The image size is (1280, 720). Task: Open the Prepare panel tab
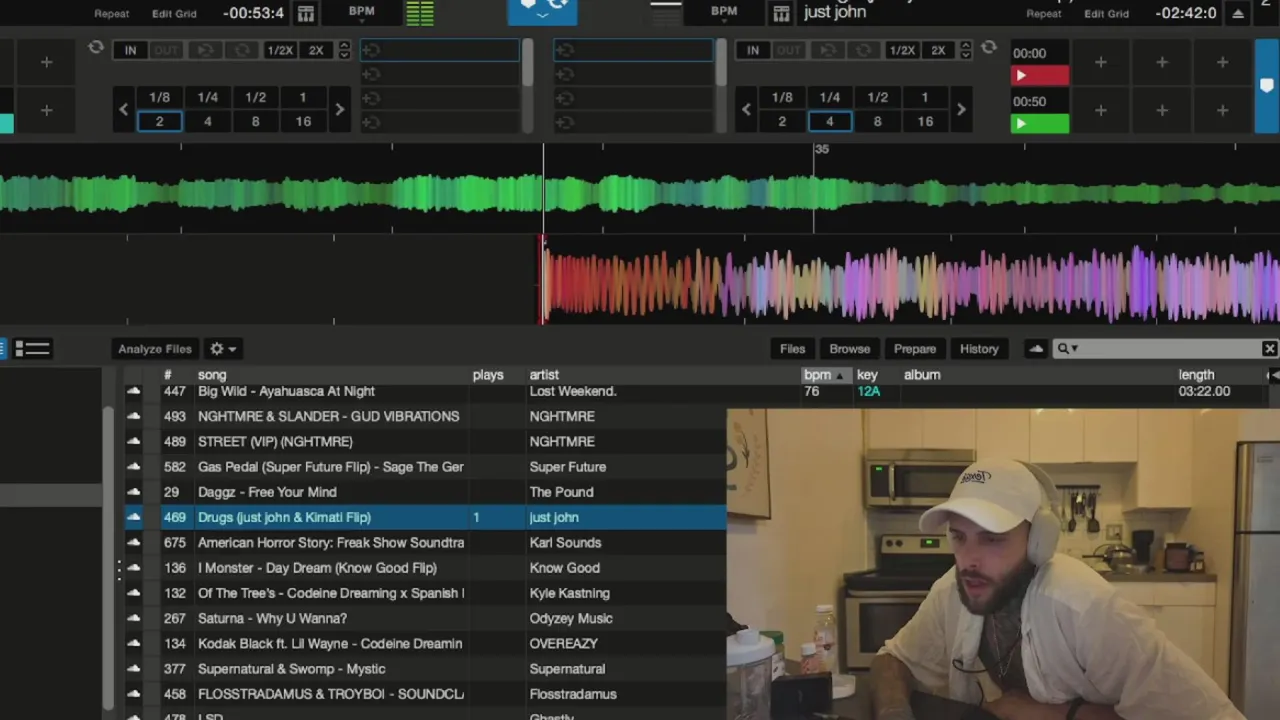[x=915, y=349]
